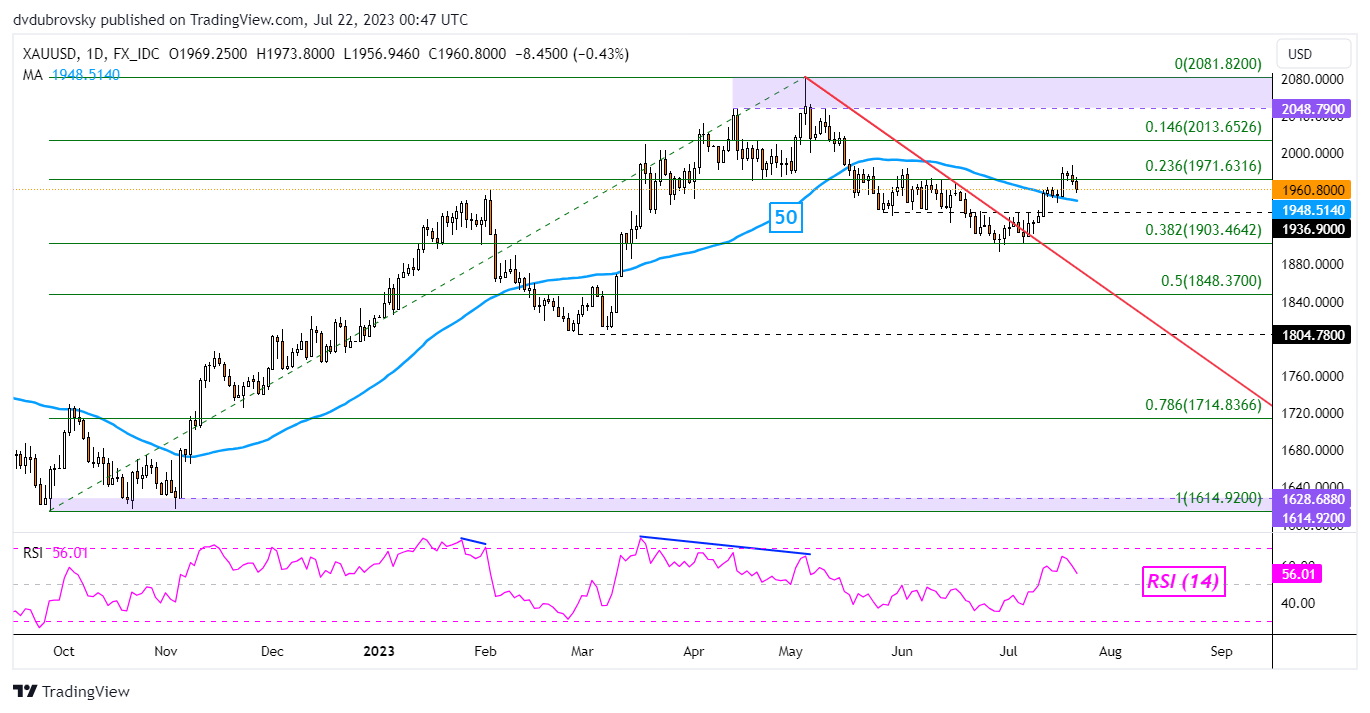
Task: Click the Fibonacci label 0.146(2013.6526)
Action: 1204,127
